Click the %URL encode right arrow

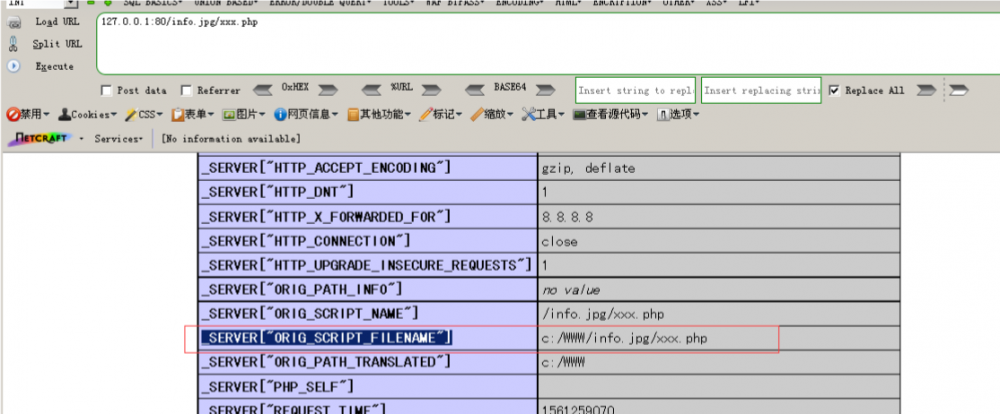[x=431, y=90]
